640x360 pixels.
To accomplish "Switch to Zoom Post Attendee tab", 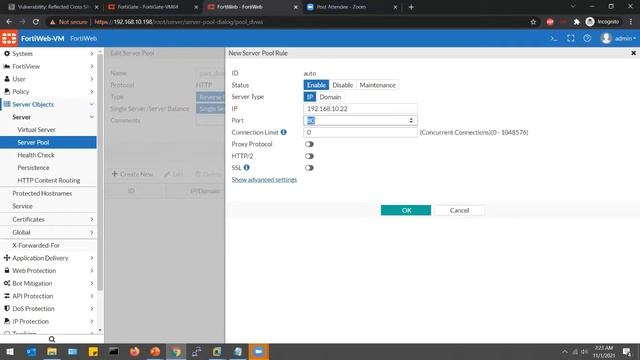I will (x=351, y=7).
